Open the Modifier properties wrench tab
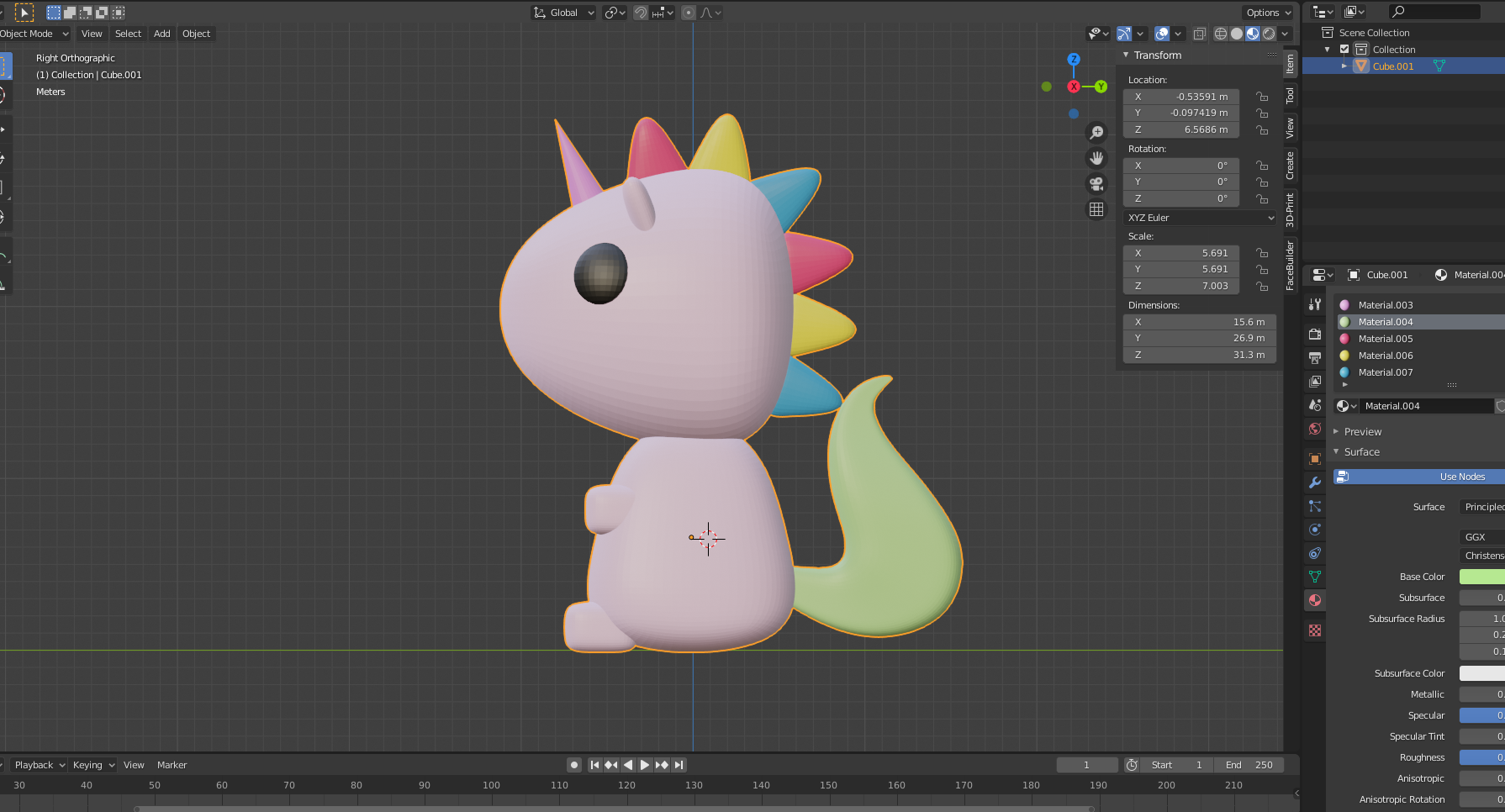This screenshot has width=1505, height=812. tap(1315, 482)
